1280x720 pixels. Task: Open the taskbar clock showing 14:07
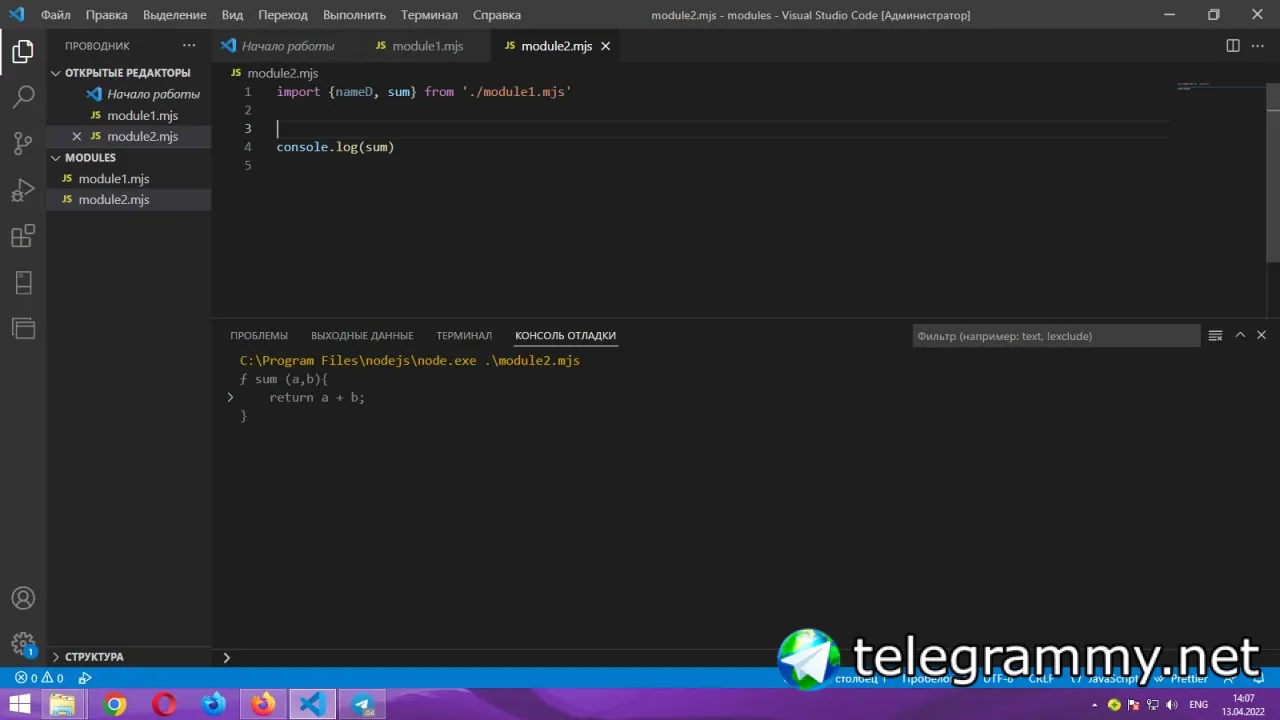pyautogui.click(x=1243, y=704)
